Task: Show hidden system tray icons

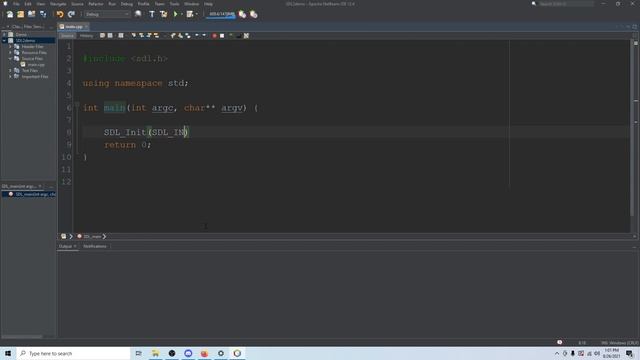Action: (x=557, y=353)
